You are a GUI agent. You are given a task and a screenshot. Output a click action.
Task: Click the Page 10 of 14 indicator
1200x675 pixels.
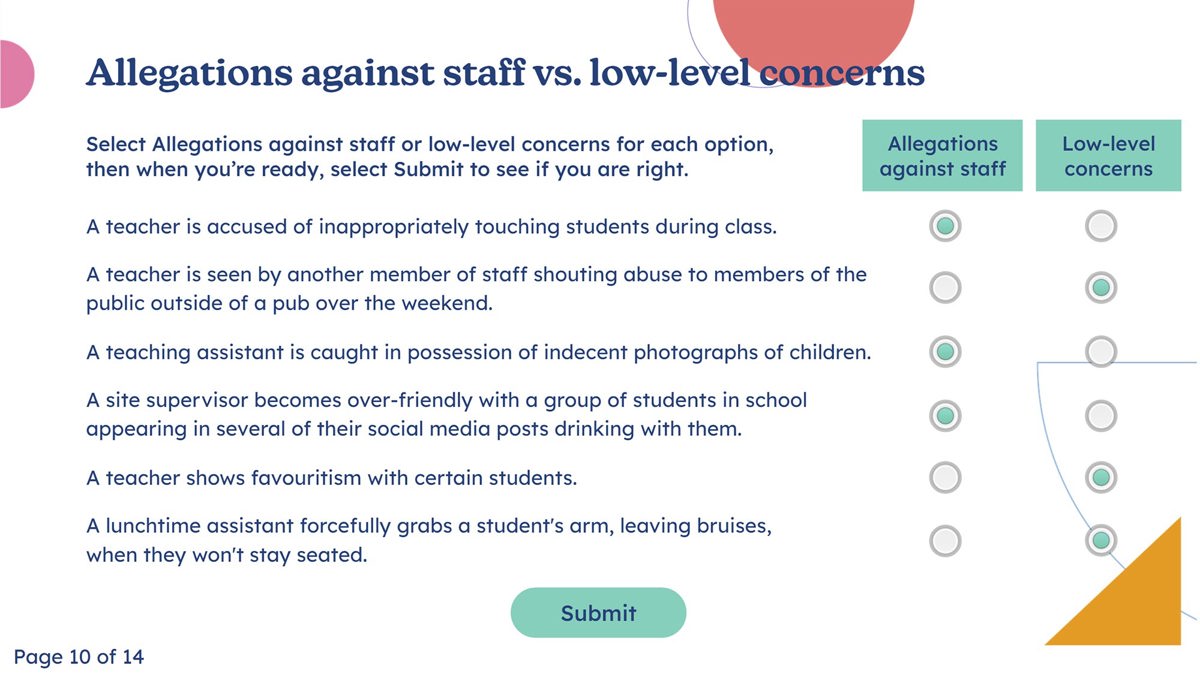pyautogui.click(x=79, y=657)
